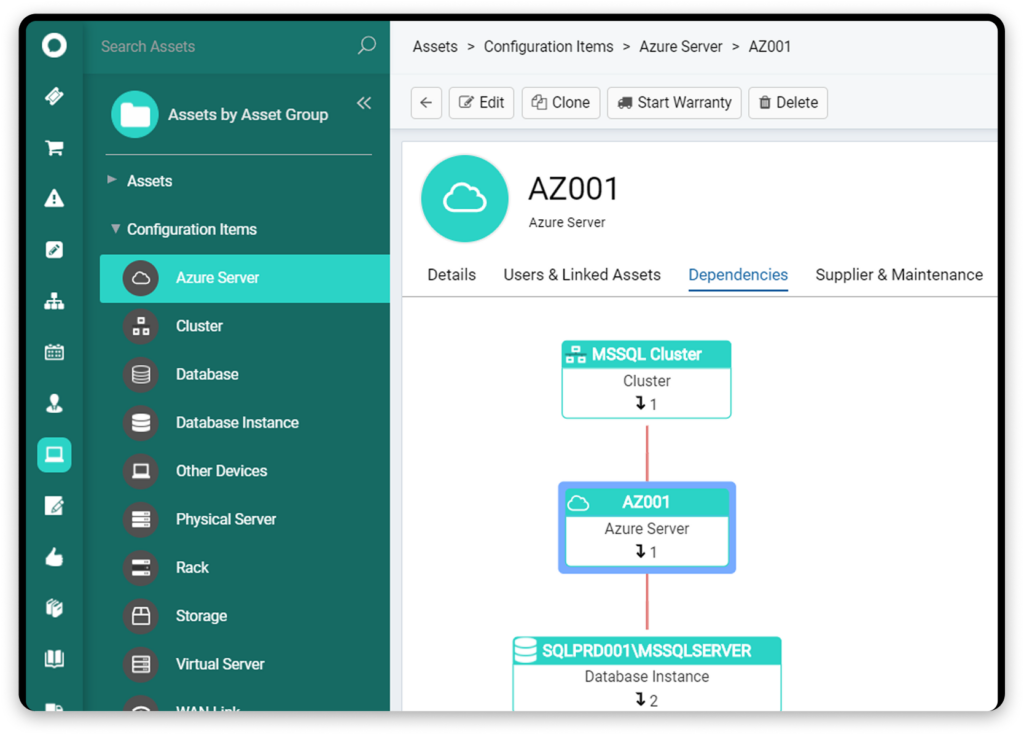Click the thumbs up sidebar icon

point(54,557)
